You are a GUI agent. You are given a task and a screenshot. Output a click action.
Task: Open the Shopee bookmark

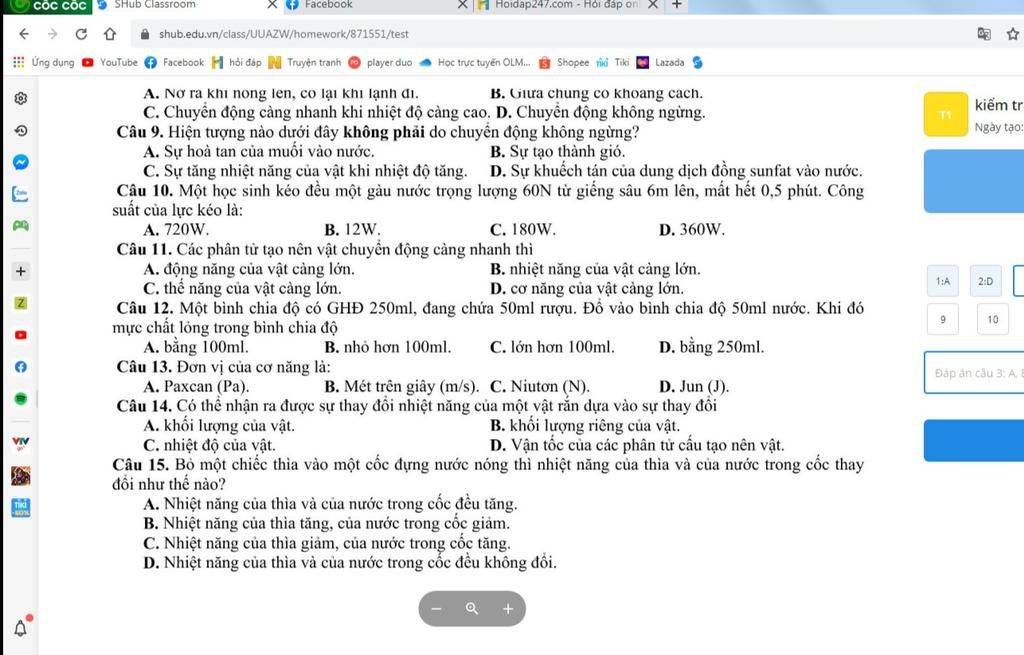tap(564, 63)
